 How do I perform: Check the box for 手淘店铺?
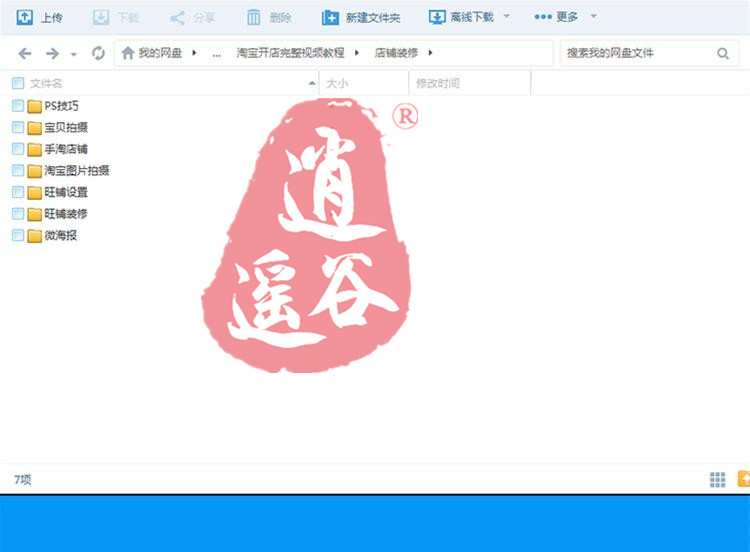point(18,149)
